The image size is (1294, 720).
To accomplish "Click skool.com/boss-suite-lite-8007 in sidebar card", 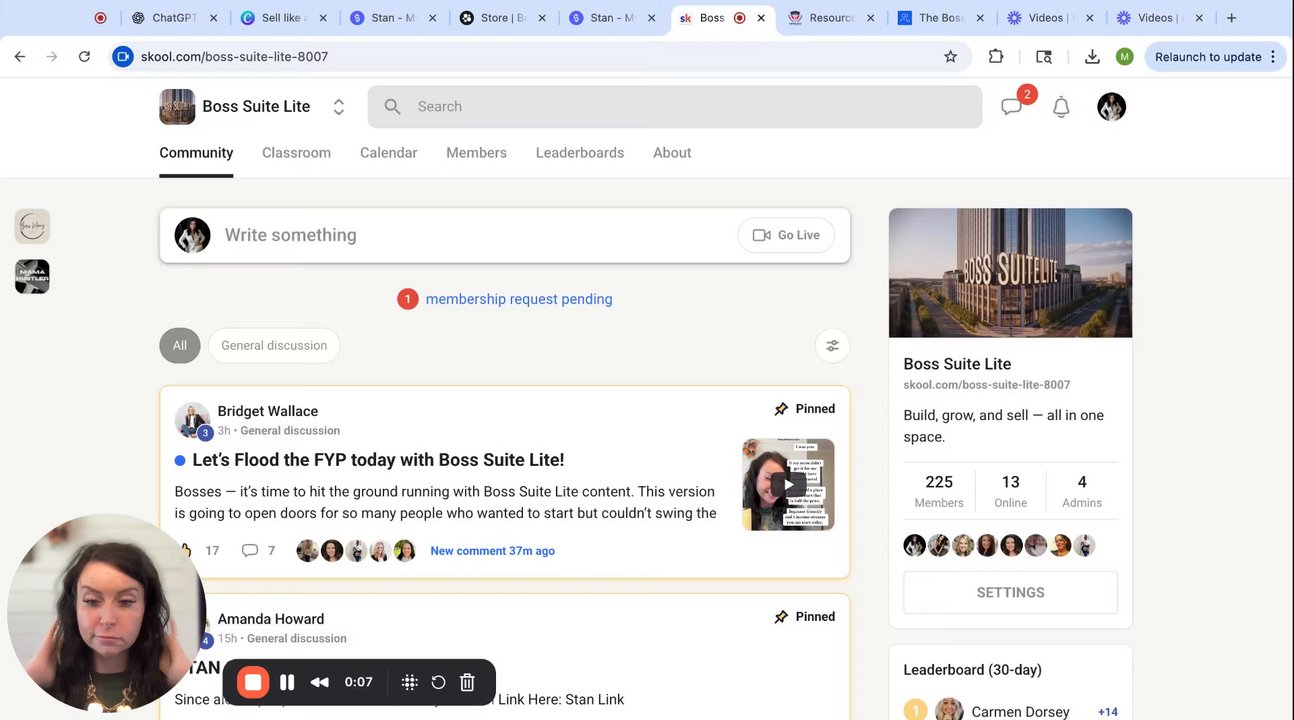I will click(987, 385).
